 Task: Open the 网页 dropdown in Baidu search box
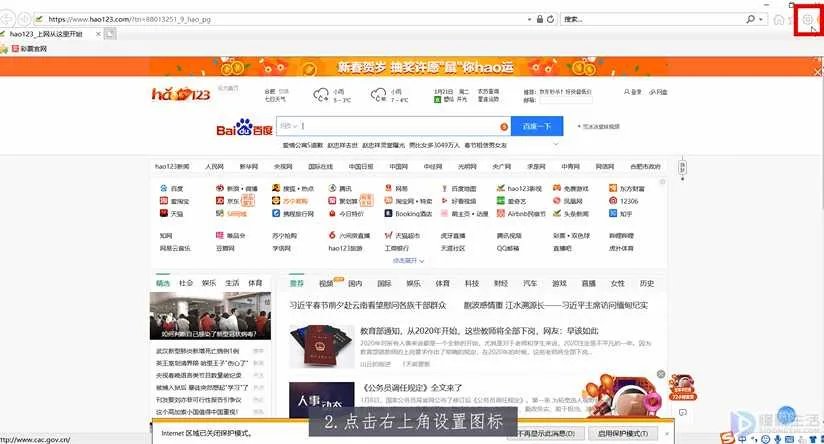click(x=289, y=126)
